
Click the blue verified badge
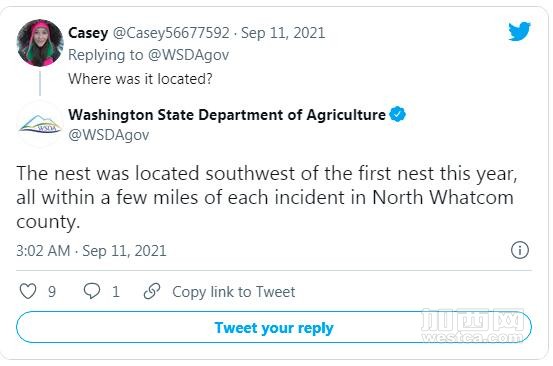click(x=397, y=115)
